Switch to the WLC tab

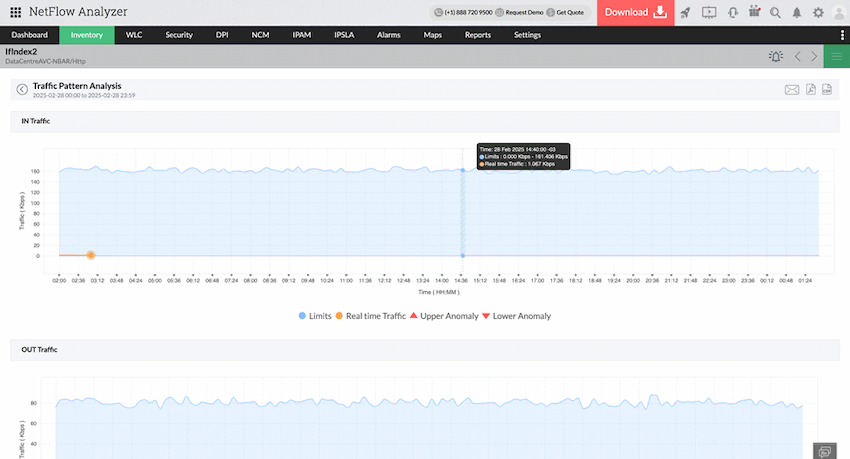(134, 35)
